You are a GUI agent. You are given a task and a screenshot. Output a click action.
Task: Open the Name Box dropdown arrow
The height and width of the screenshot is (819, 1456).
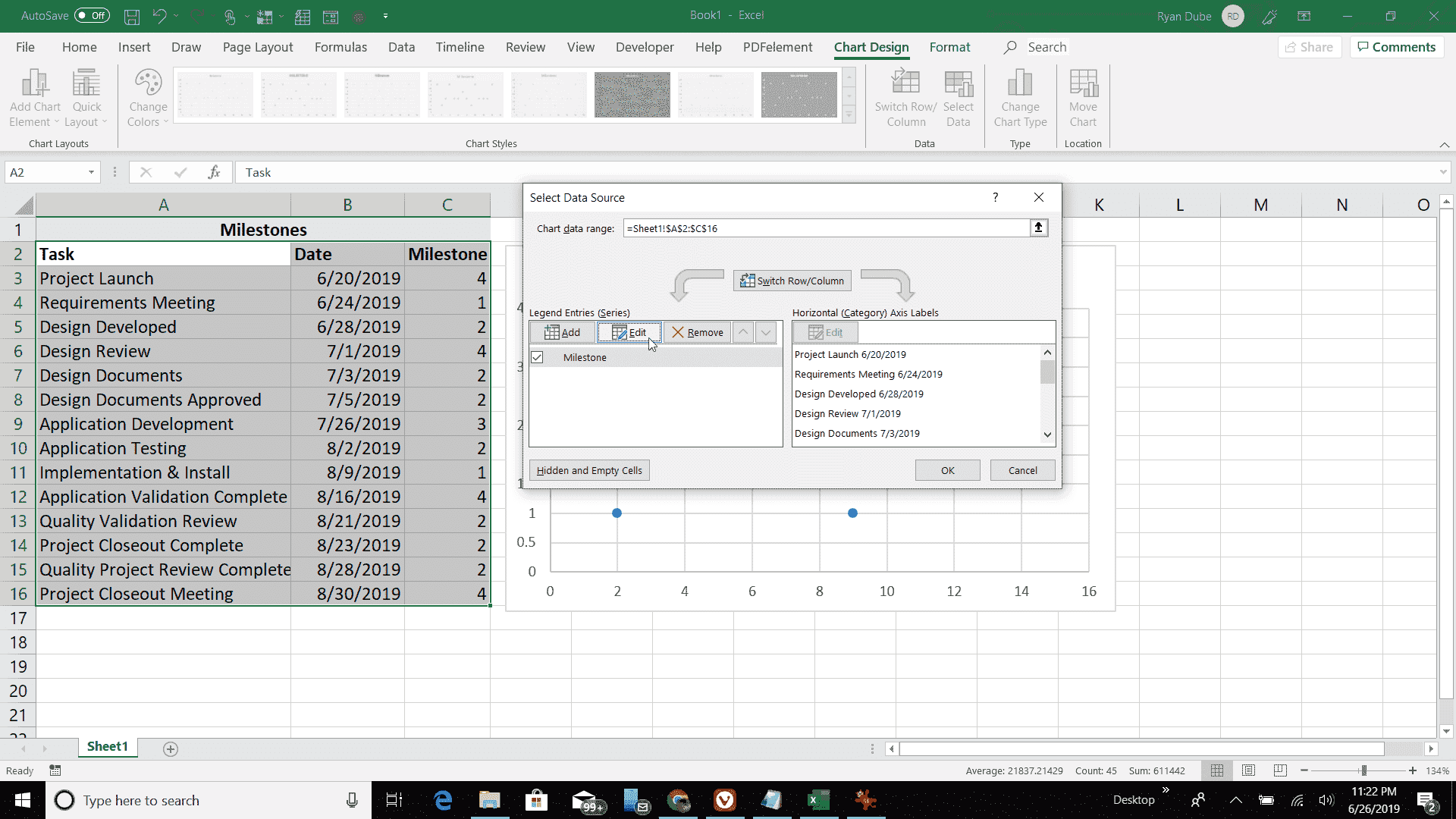pyautogui.click(x=91, y=172)
